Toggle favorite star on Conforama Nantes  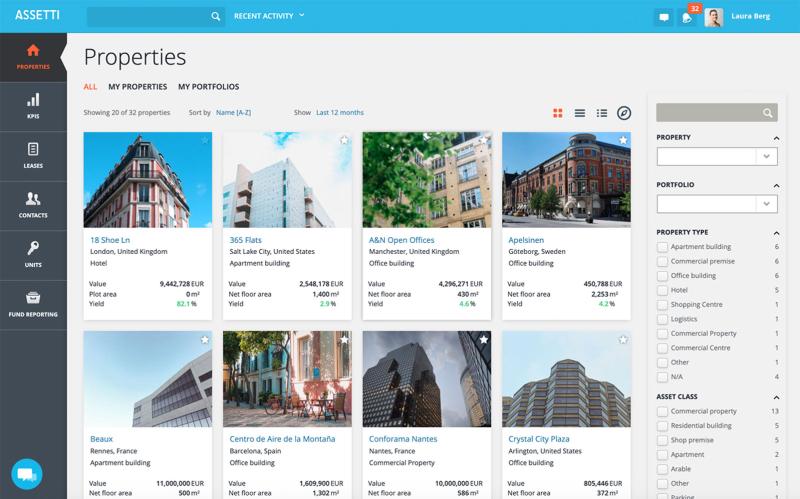pos(484,339)
